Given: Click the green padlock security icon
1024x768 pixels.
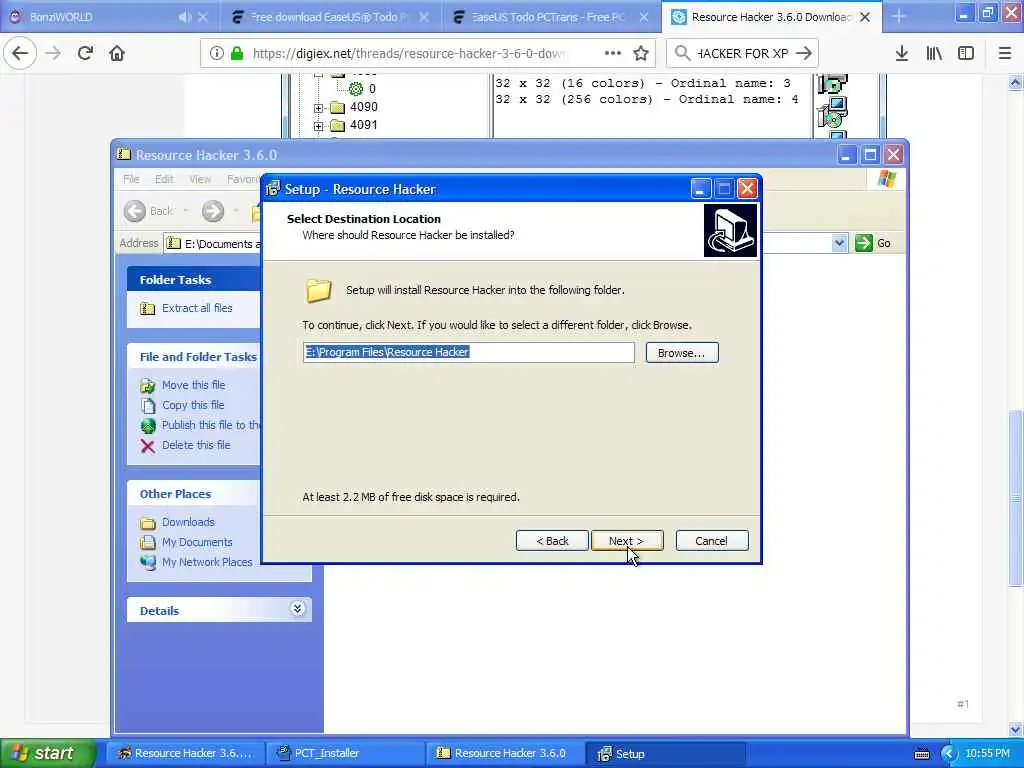Looking at the screenshot, I should [237, 54].
